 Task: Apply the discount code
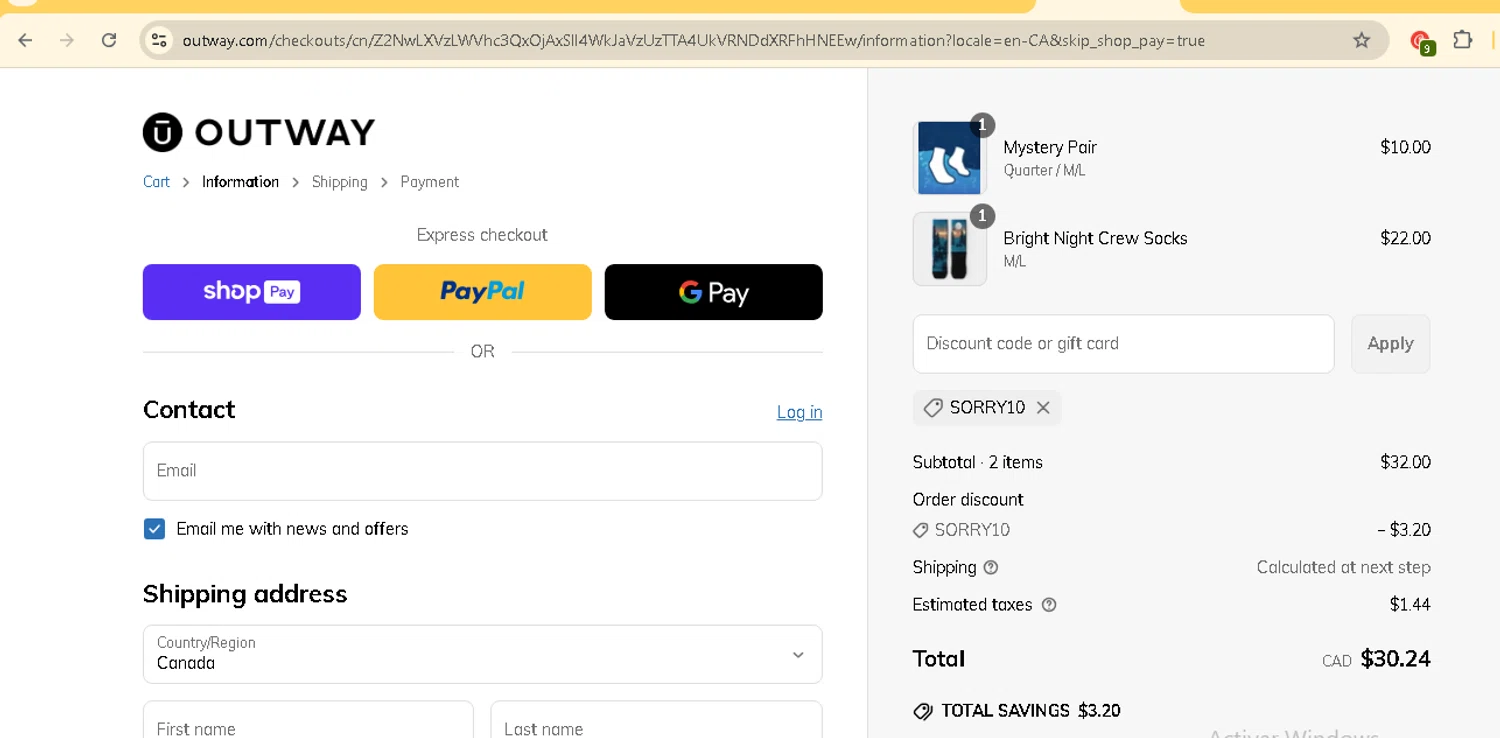click(1390, 344)
